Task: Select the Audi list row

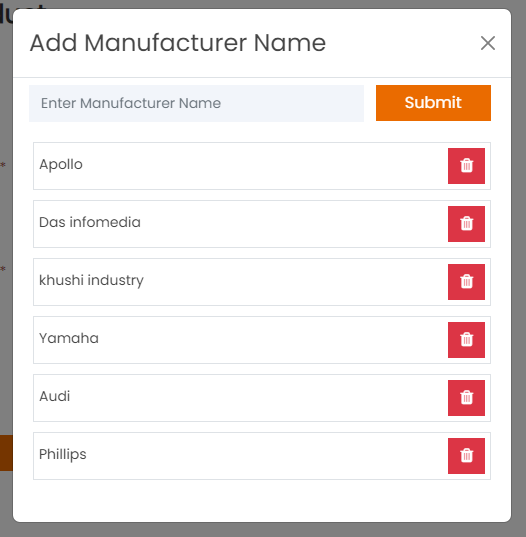Action: (262, 398)
